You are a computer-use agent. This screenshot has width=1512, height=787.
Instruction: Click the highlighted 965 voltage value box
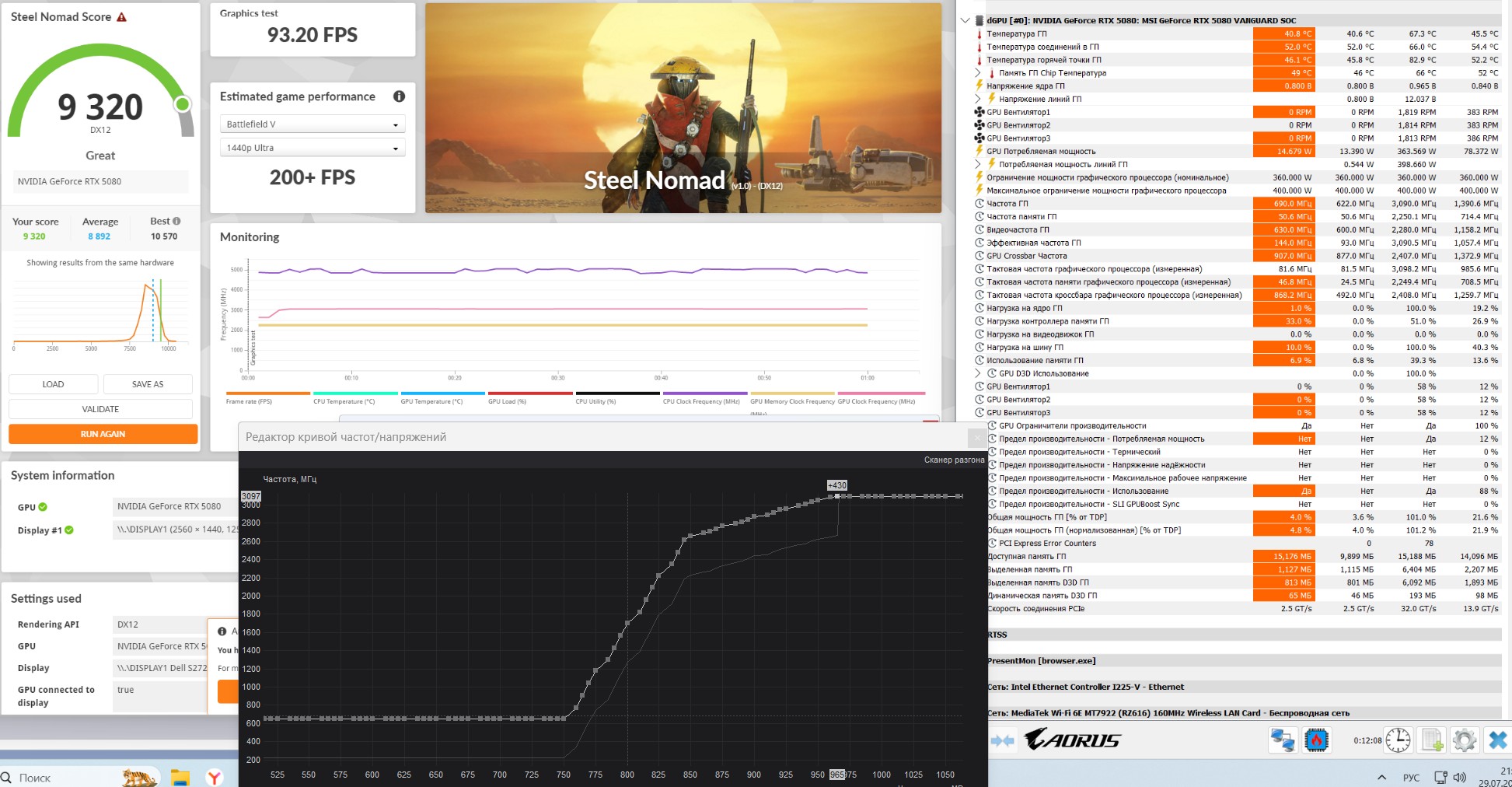pyautogui.click(x=836, y=775)
